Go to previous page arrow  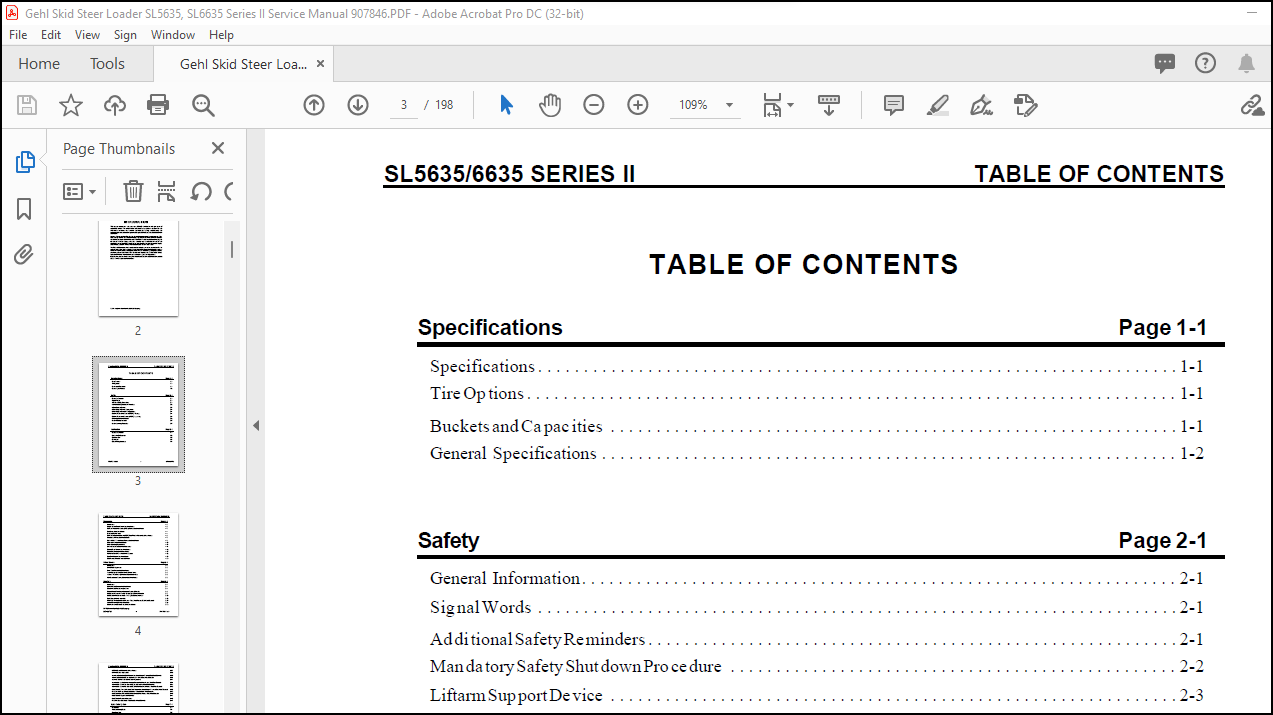pyautogui.click(x=314, y=105)
